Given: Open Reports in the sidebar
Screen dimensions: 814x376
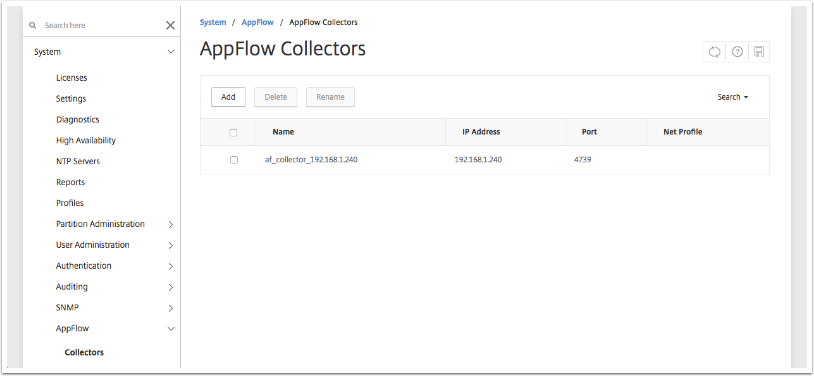Looking at the screenshot, I should pos(71,182).
